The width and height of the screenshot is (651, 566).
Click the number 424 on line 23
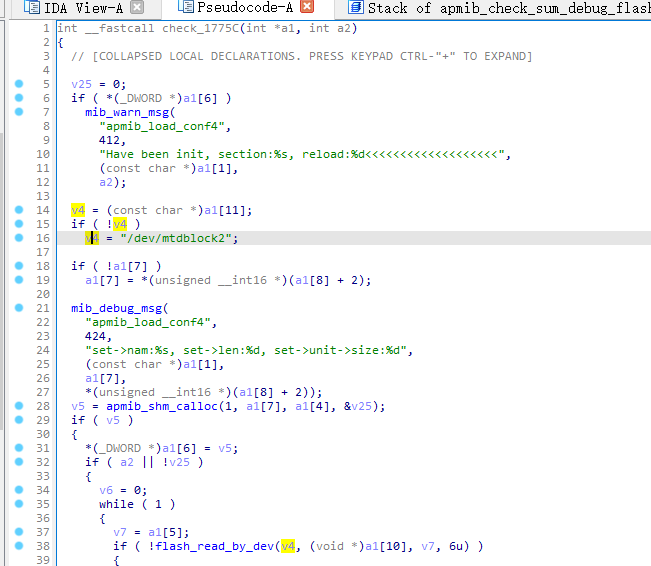[95, 336]
